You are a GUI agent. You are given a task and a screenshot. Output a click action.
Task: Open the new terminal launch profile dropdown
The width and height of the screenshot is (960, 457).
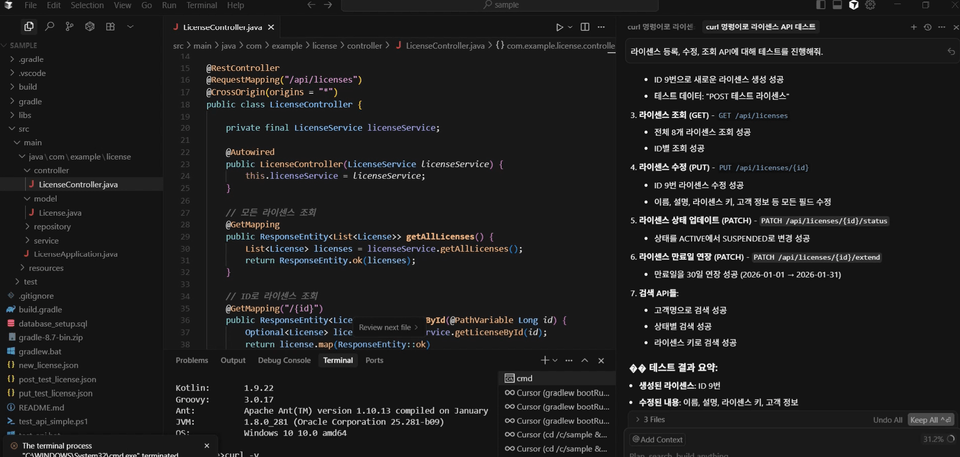tap(556, 360)
